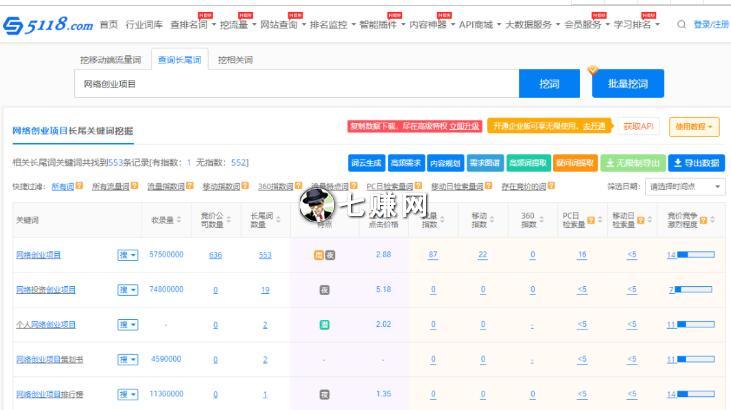This screenshot has width=731, height=410.
Task: Click competition bar in 网络投资创业项目 row
Action: [693, 290]
